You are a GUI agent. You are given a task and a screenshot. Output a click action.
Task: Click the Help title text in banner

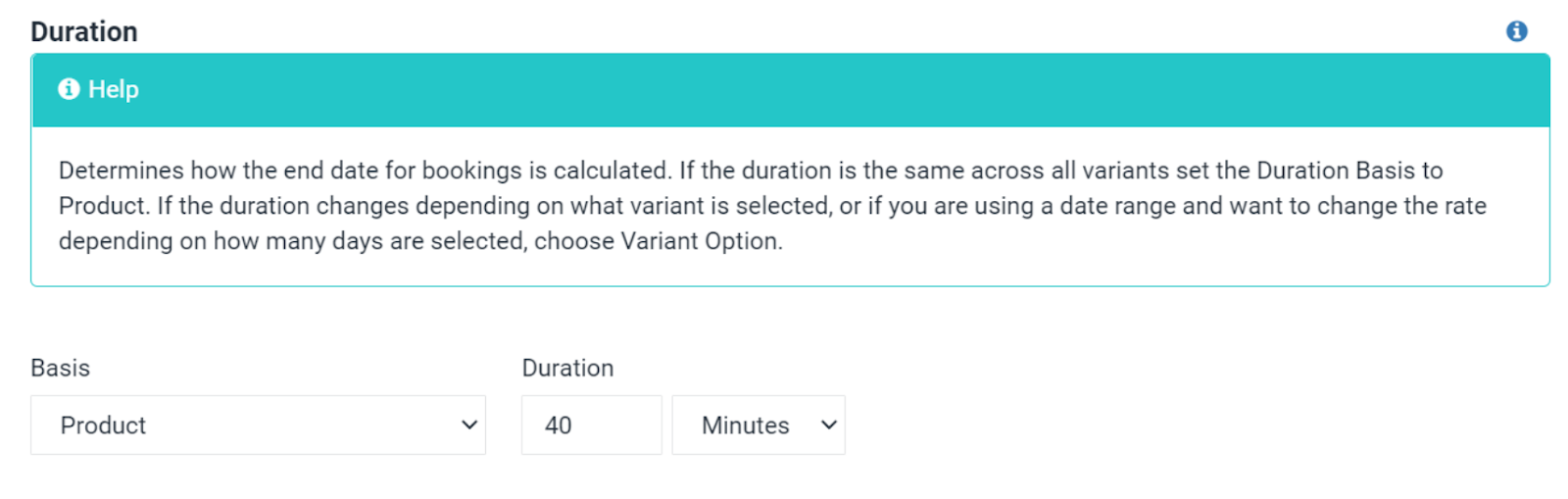114,89
